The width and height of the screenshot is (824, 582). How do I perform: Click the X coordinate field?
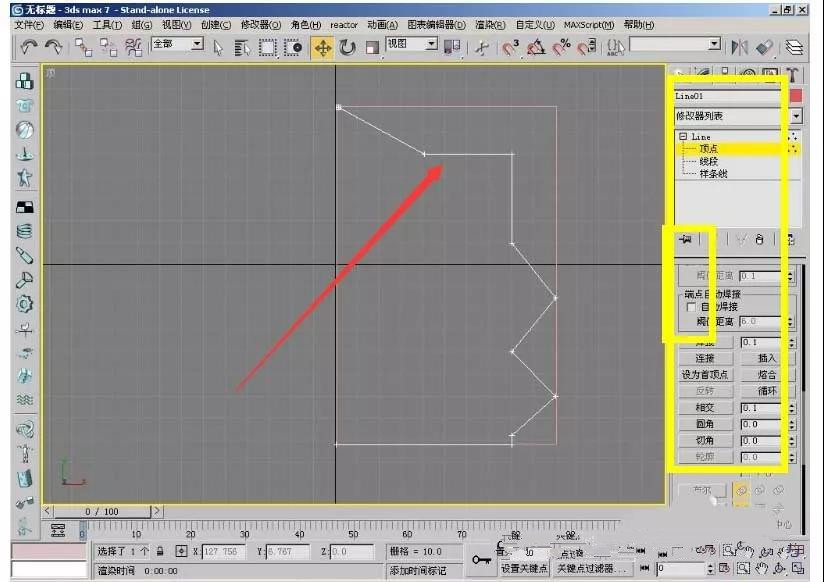coord(224,552)
